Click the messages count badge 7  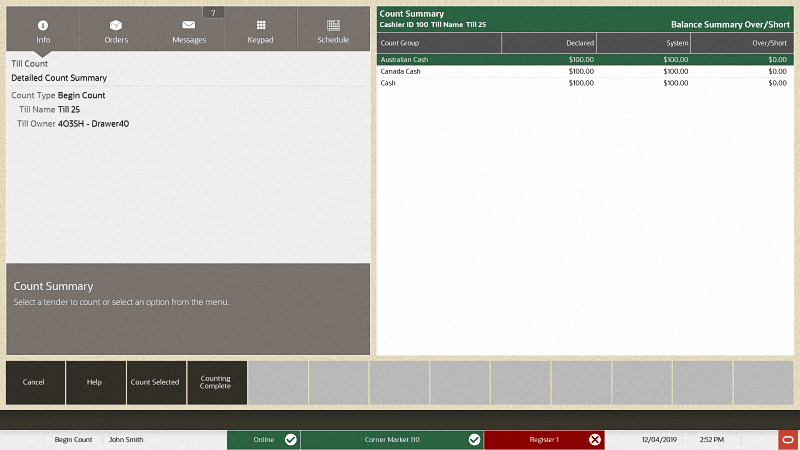click(213, 13)
